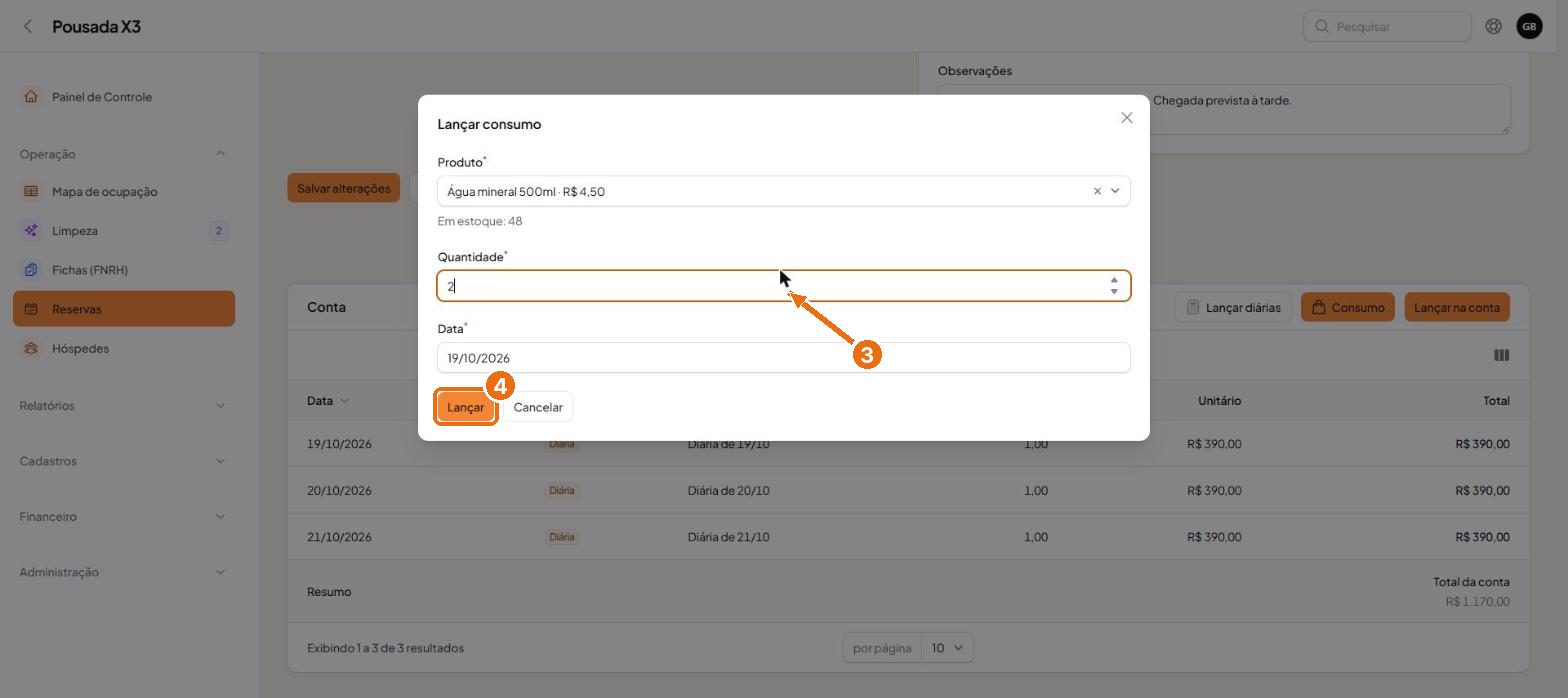1568x698 pixels.
Task: Select the 20/10/2026 date cell
Action: click(x=339, y=491)
